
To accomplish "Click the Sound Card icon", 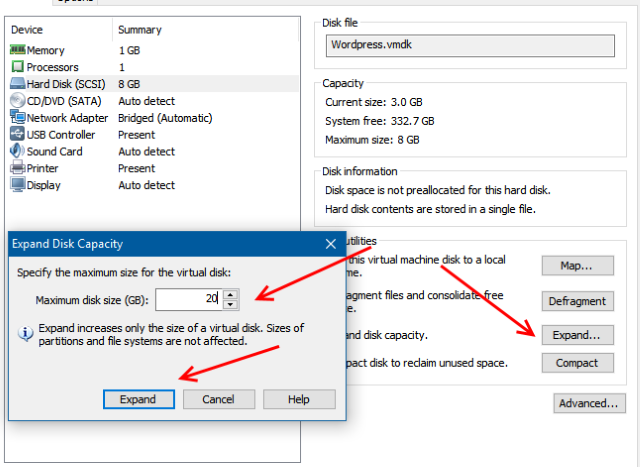I will coord(17,152).
